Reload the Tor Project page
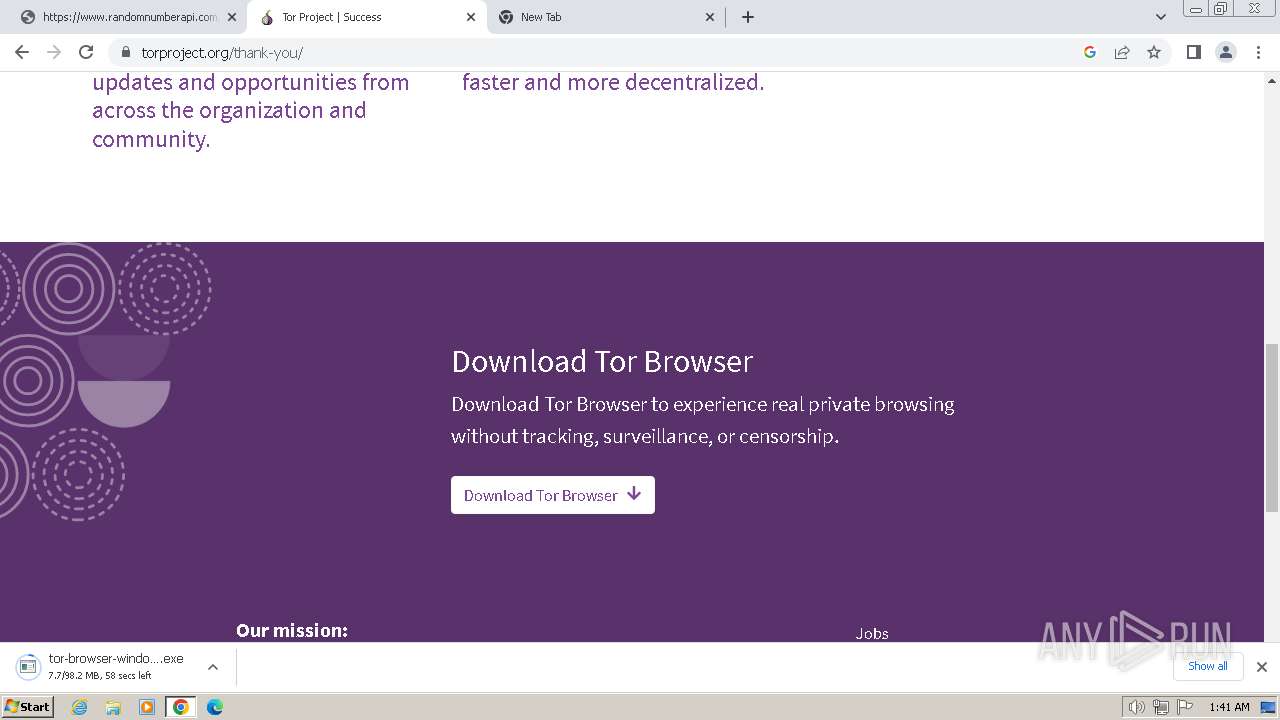This screenshot has height=720, width=1280. (86, 52)
